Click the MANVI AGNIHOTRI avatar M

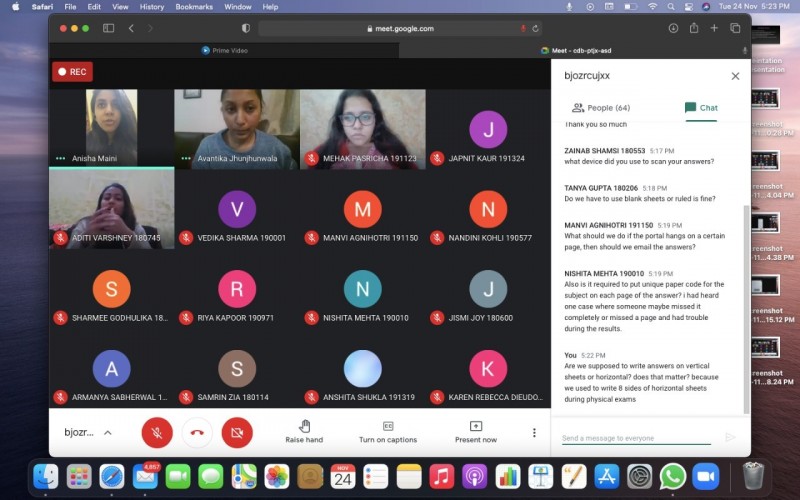pyautogui.click(x=362, y=209)
